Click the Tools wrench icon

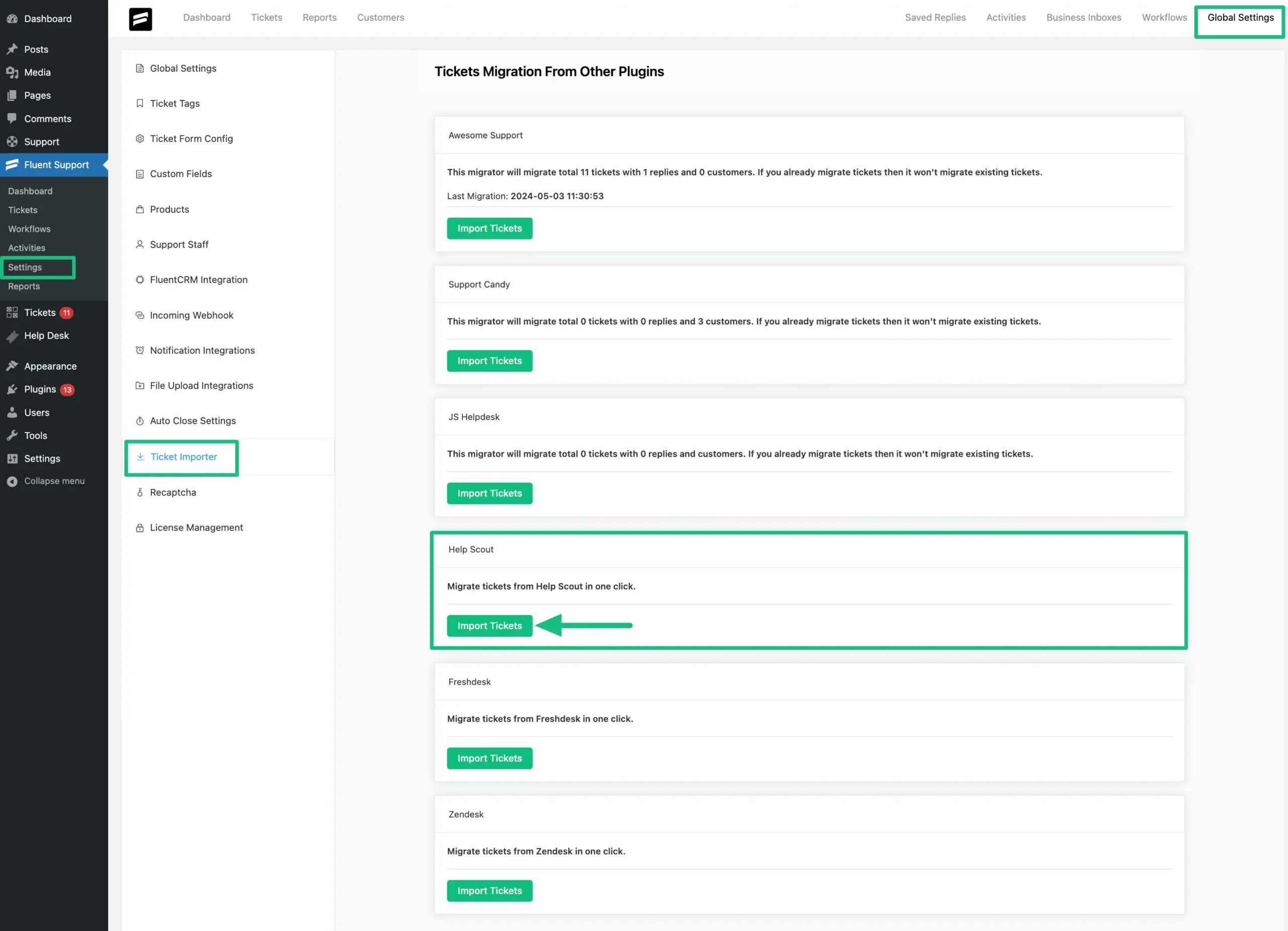pos(12,436)
